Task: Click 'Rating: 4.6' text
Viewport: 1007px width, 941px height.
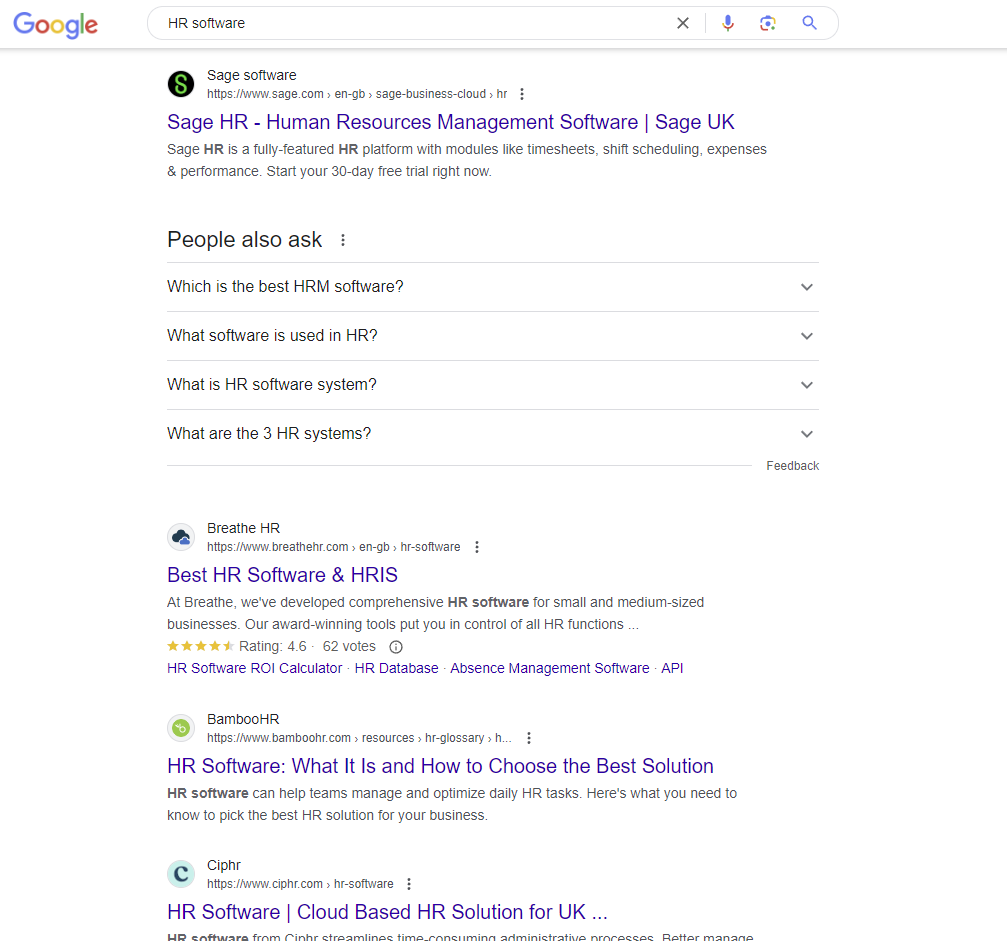Action: click(272, 646)
